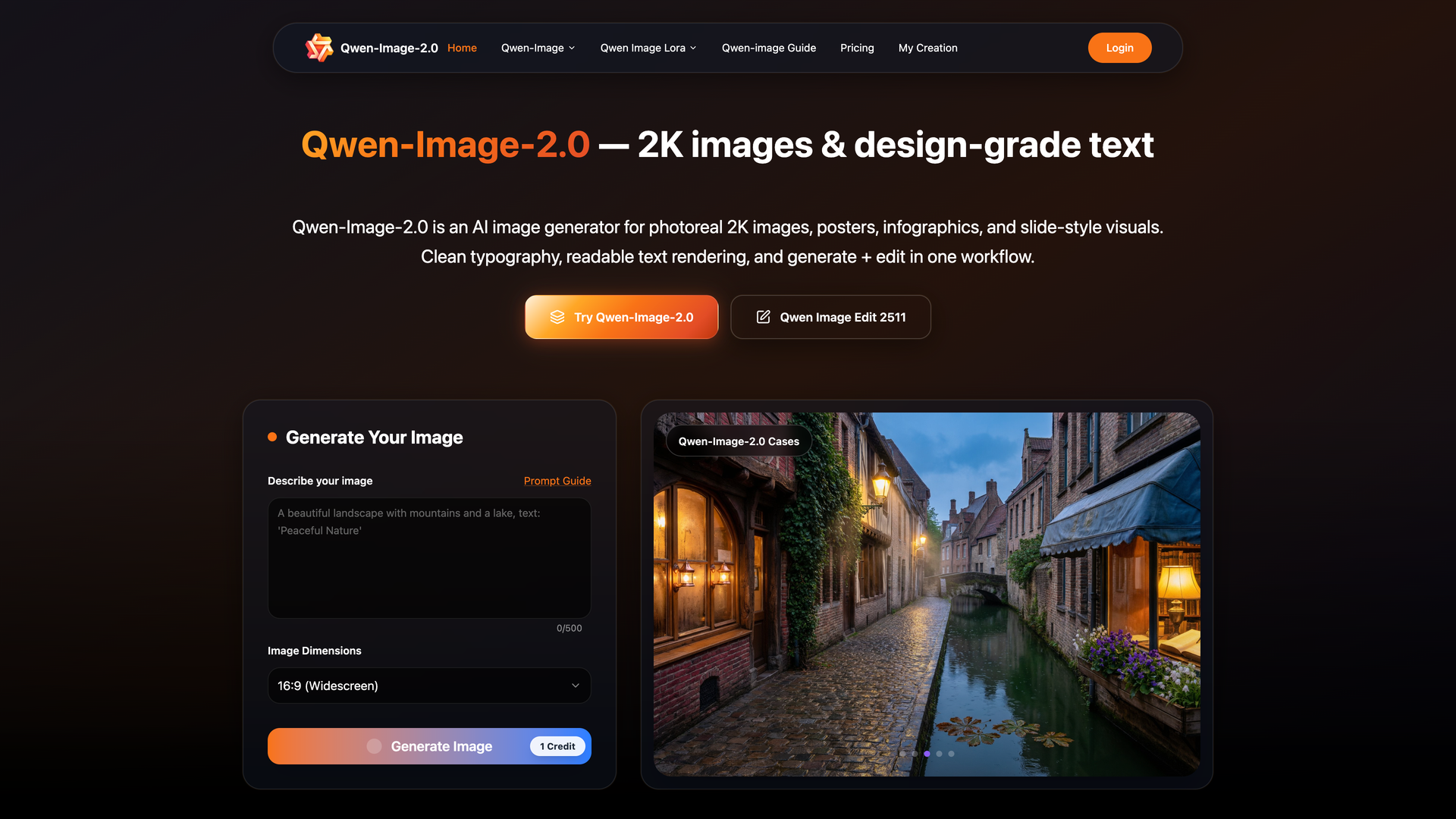Select the first carousel dot indicator
This screenshot has height=819, width=1456.
pyautogui.click(x=902, y=754)
